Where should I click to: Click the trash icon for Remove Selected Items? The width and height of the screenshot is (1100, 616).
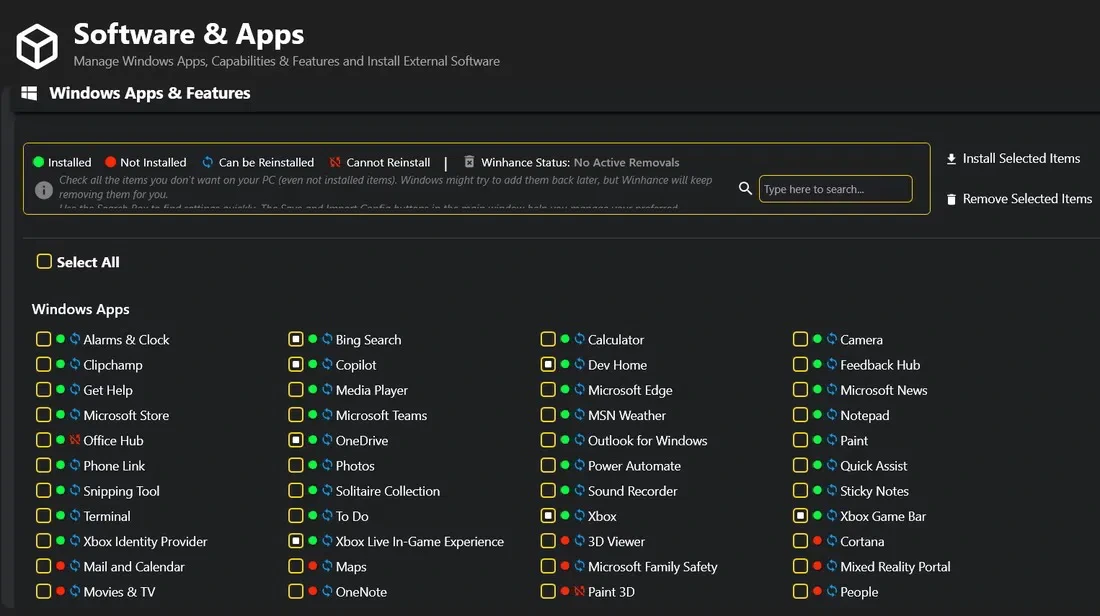(951, 199)
